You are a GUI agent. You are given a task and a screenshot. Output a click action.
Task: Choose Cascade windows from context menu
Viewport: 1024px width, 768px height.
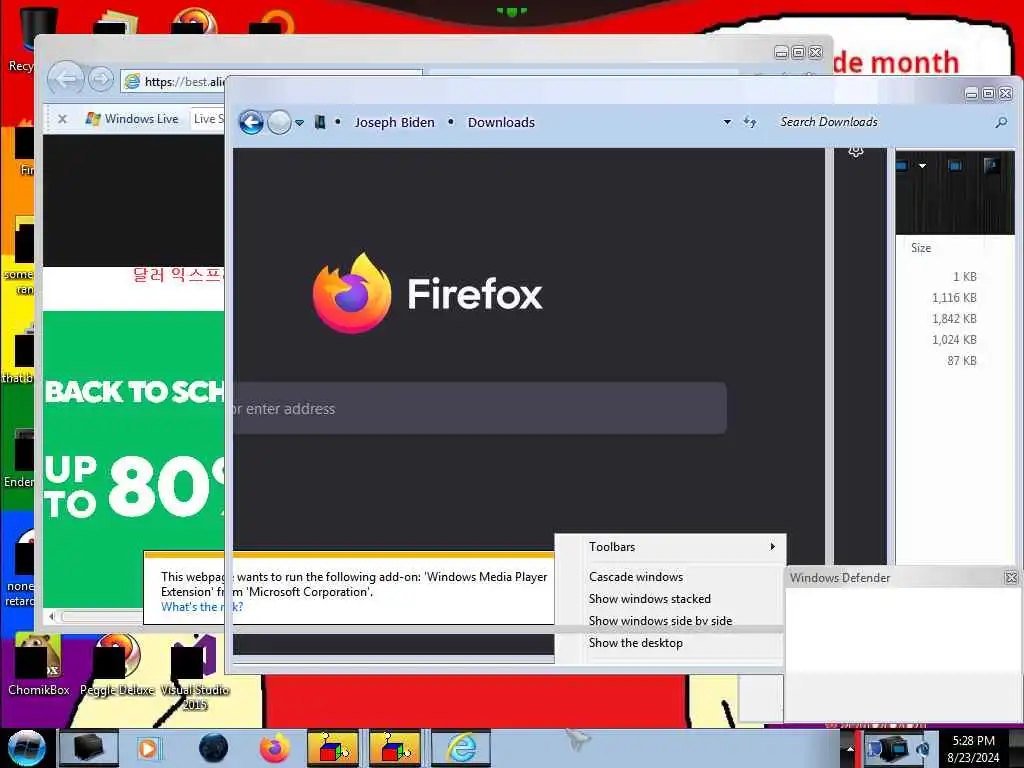tap(670, 577)
